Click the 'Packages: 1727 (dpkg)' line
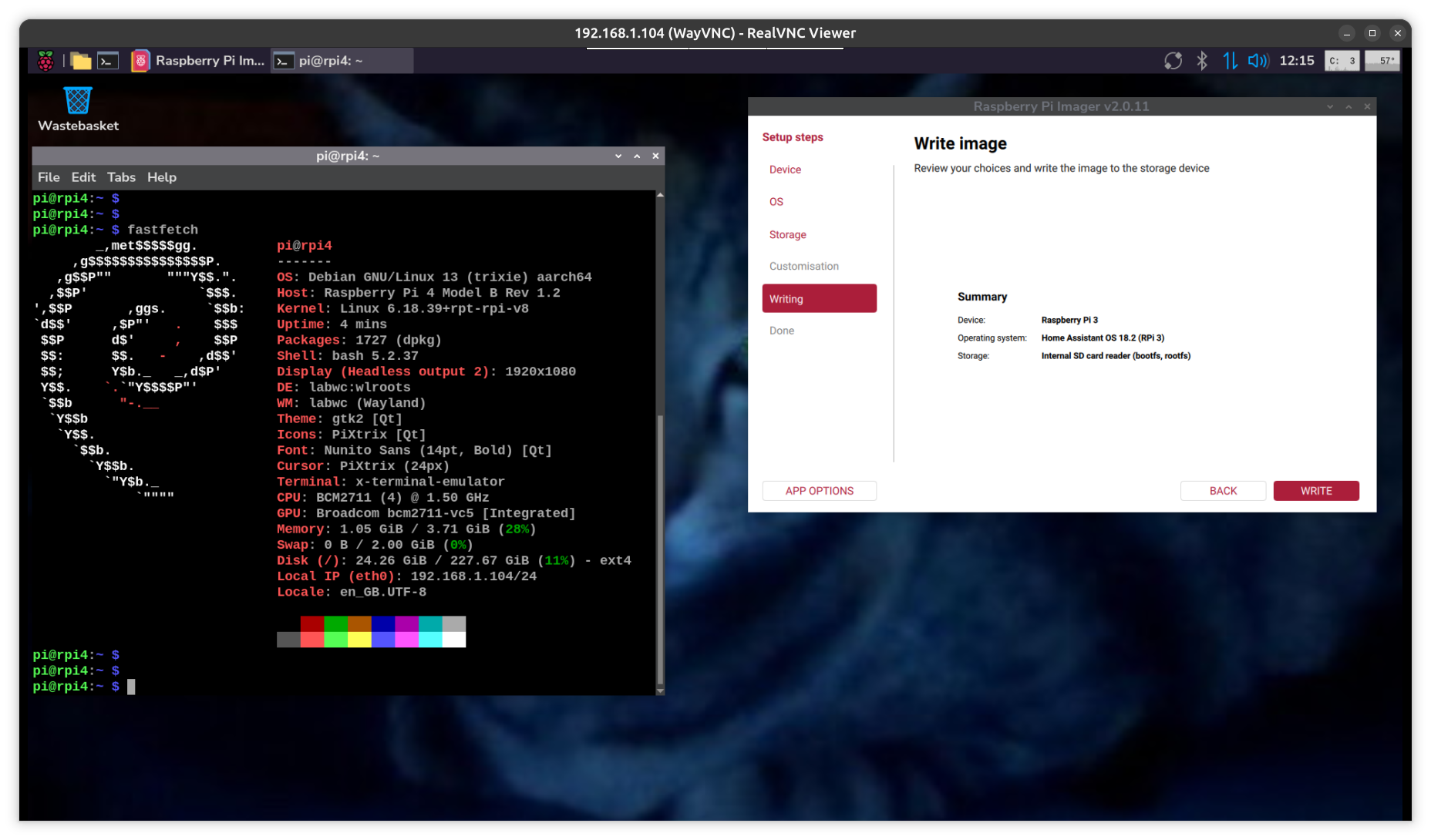The image size is (1431, 840). [359, 341]
